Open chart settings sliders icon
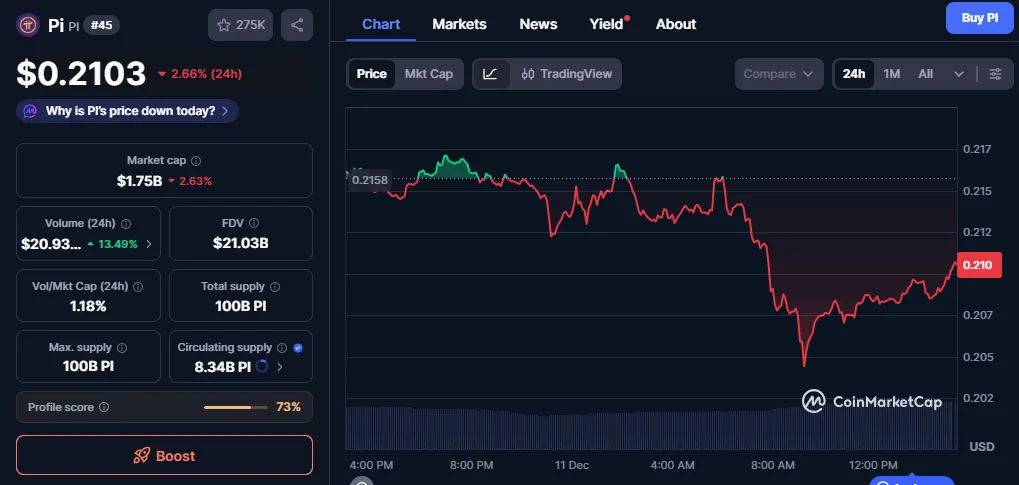This screenshot has width=1019, height=485. click(x=996, y=74)
